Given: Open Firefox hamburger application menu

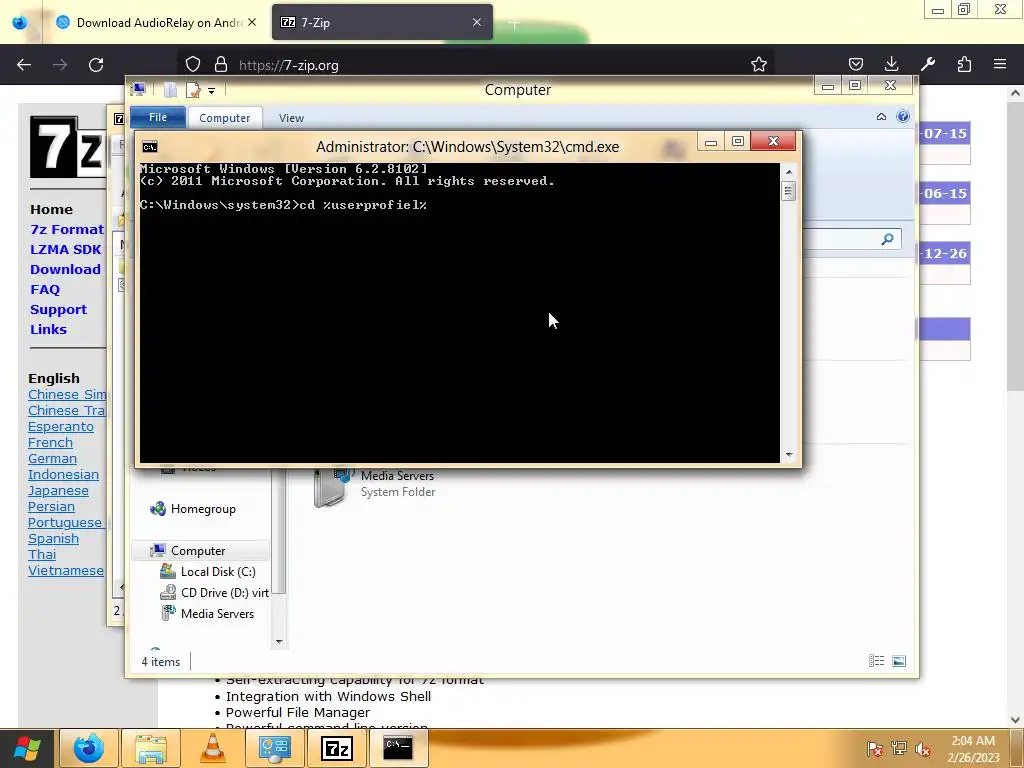Looking at the screenshot, I should [1000, 65].
